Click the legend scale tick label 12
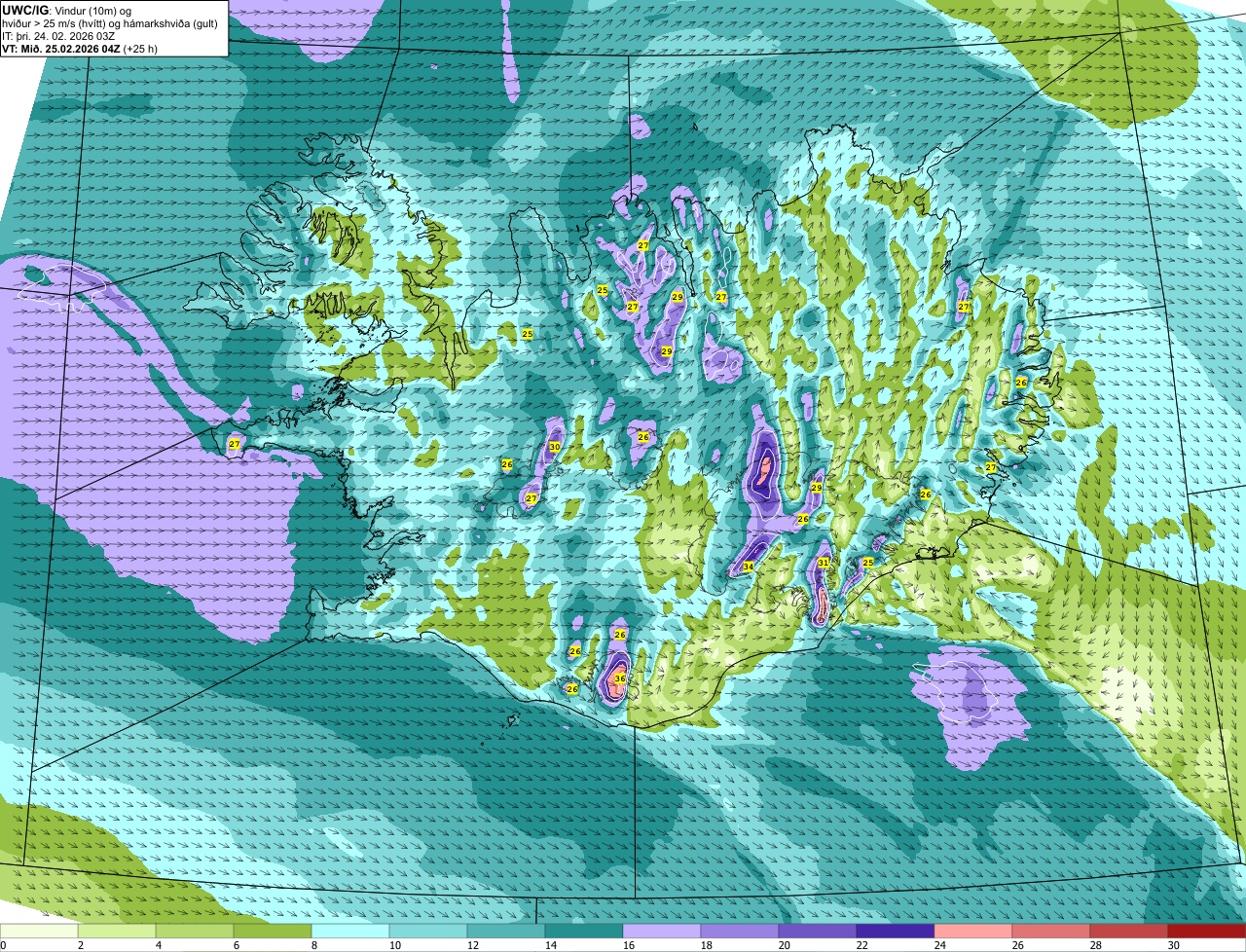 tap(473, 945)
